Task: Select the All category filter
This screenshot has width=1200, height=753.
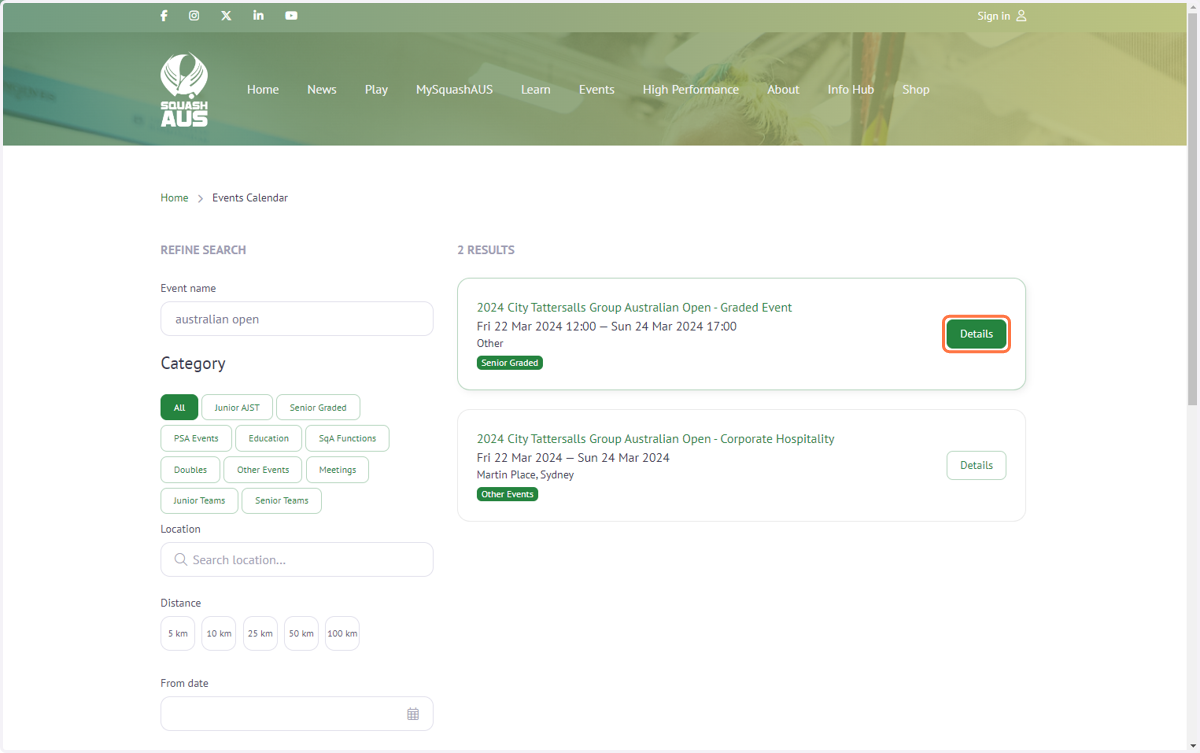Action: pyautogui.click(x=179, y=407)
